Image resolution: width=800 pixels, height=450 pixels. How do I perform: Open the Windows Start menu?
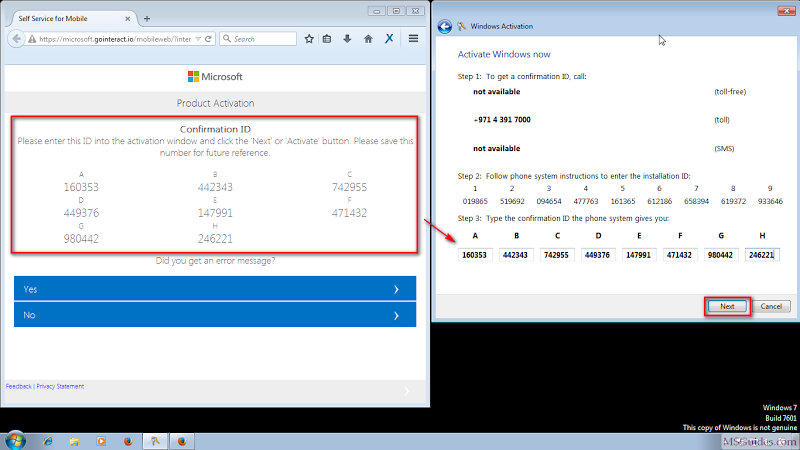[x=15, y=441]
